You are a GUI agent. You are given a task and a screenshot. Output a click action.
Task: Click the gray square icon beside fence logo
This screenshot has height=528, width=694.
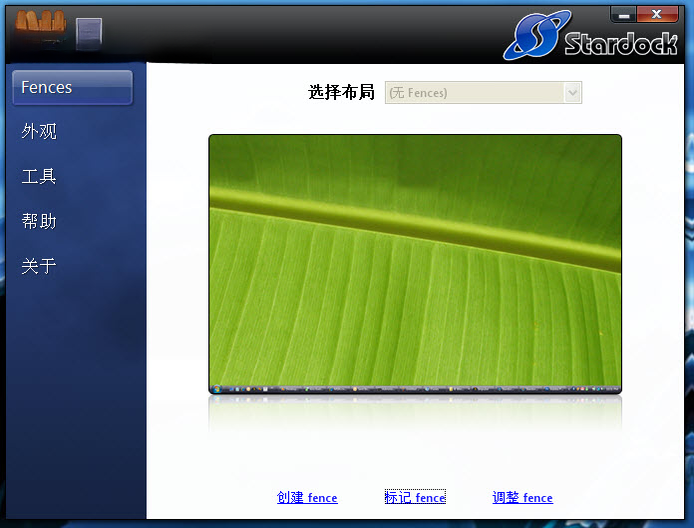89,33
